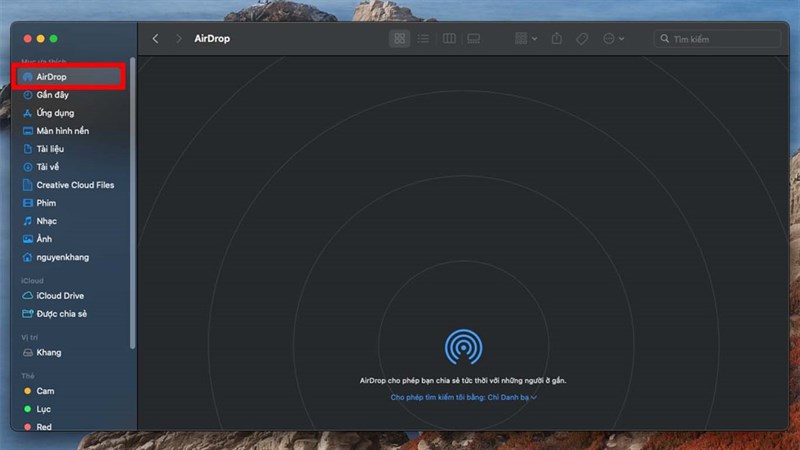Click the blue AirDrop radar icon

click(x=463, y=347)
